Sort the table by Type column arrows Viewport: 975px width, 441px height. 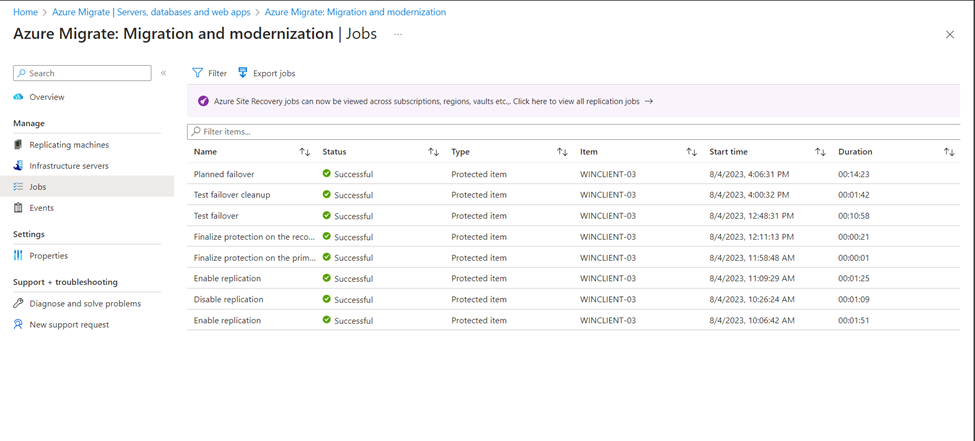(562, 152)
